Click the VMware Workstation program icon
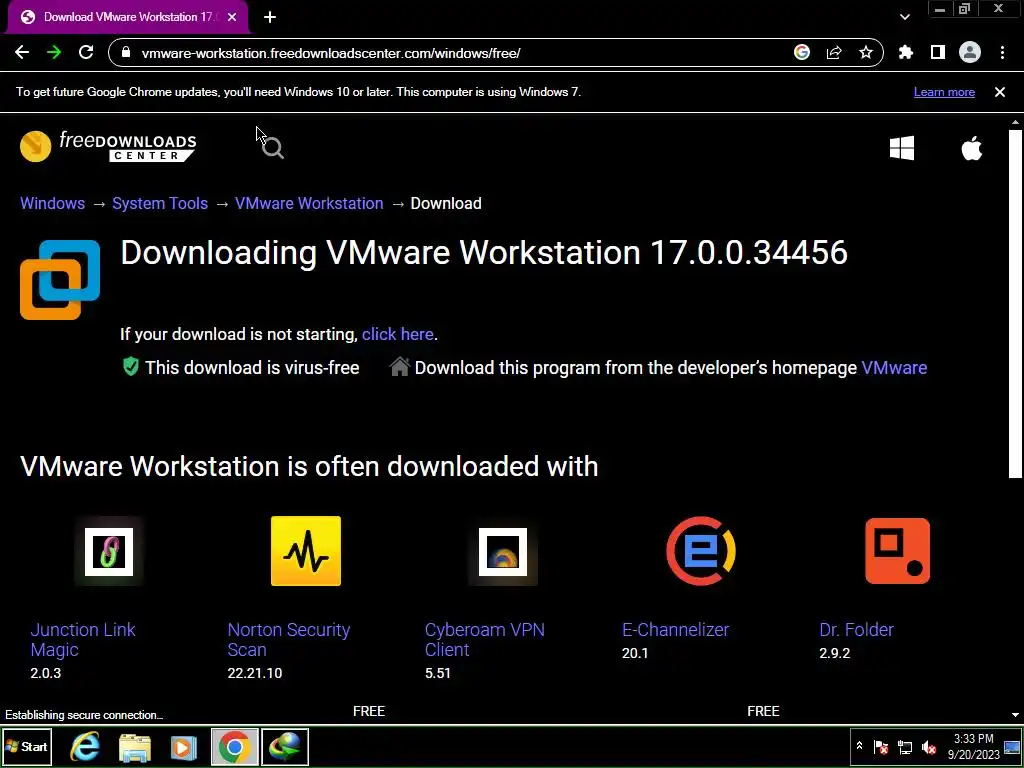 click(60, 280)
